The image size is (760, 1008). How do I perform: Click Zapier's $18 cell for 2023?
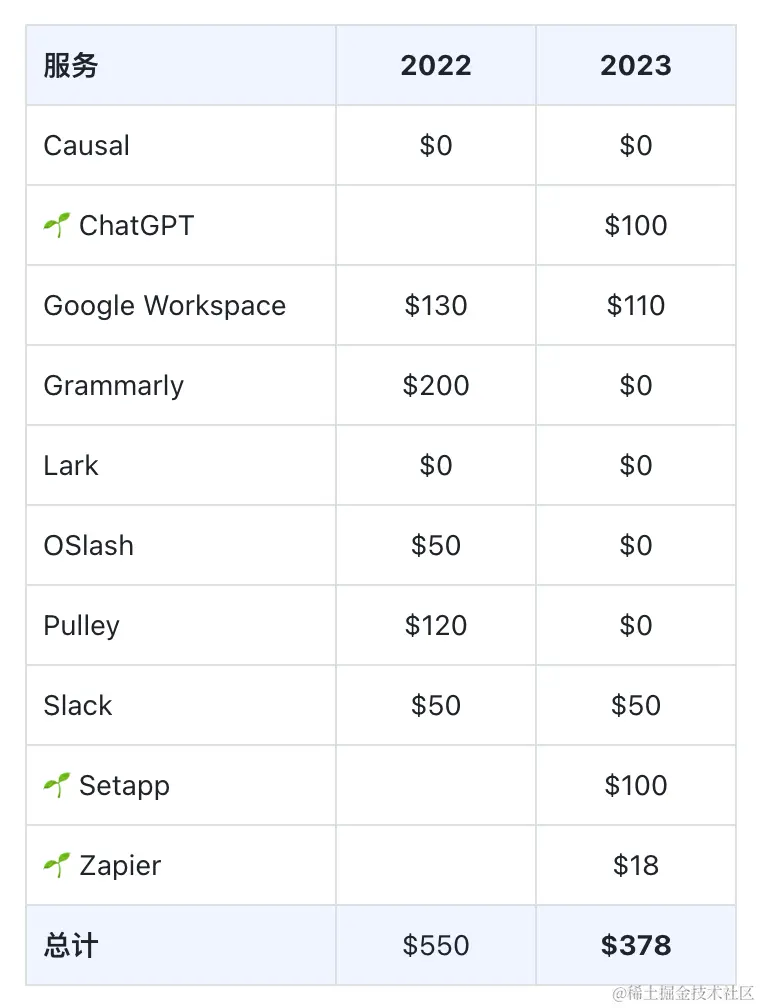636,865
